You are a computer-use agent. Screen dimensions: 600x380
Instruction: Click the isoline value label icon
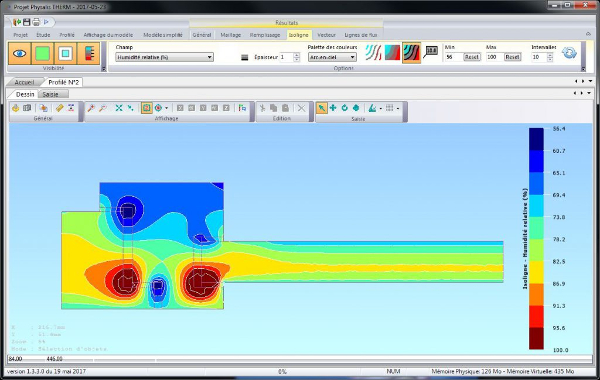431,52
